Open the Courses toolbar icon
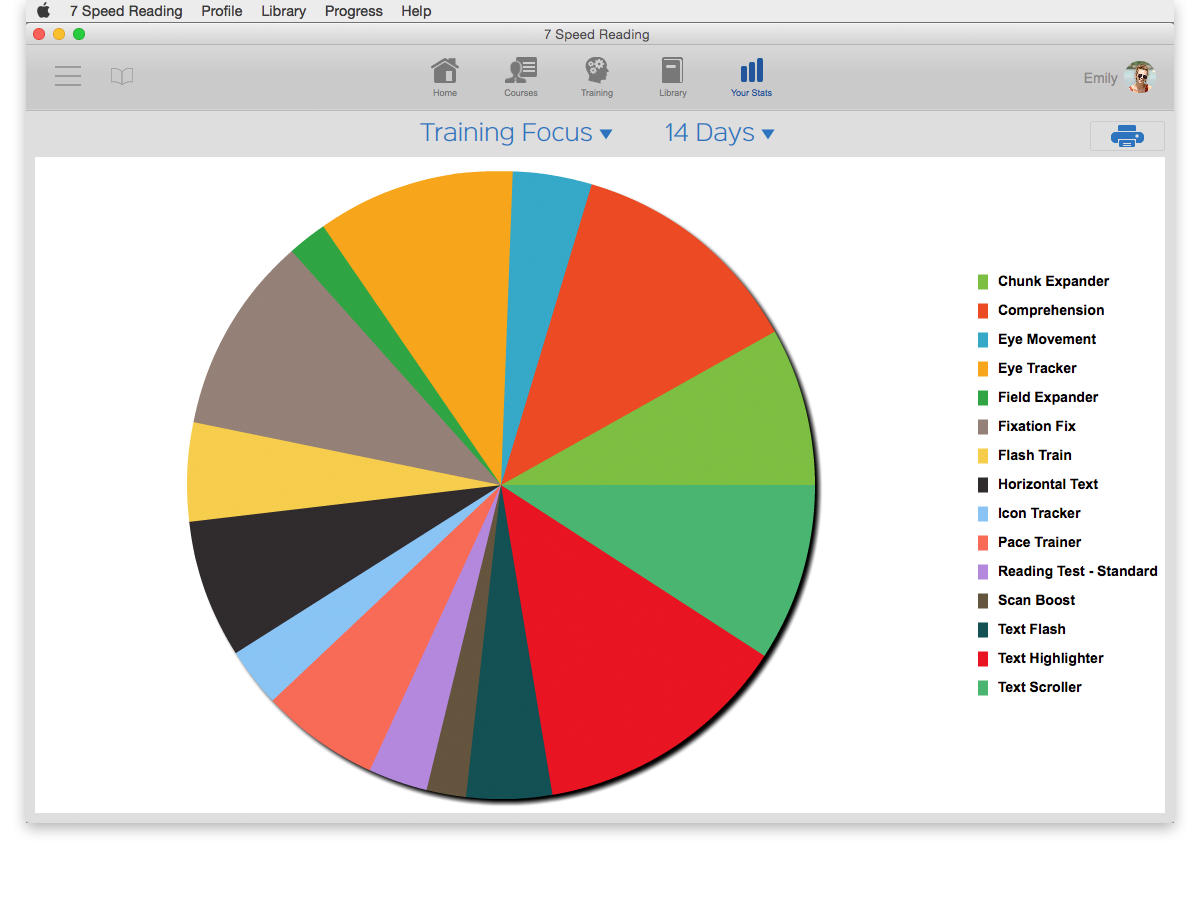Image resolution: width=1200 pixels, height=910 pixels. (x=521, y=76)
